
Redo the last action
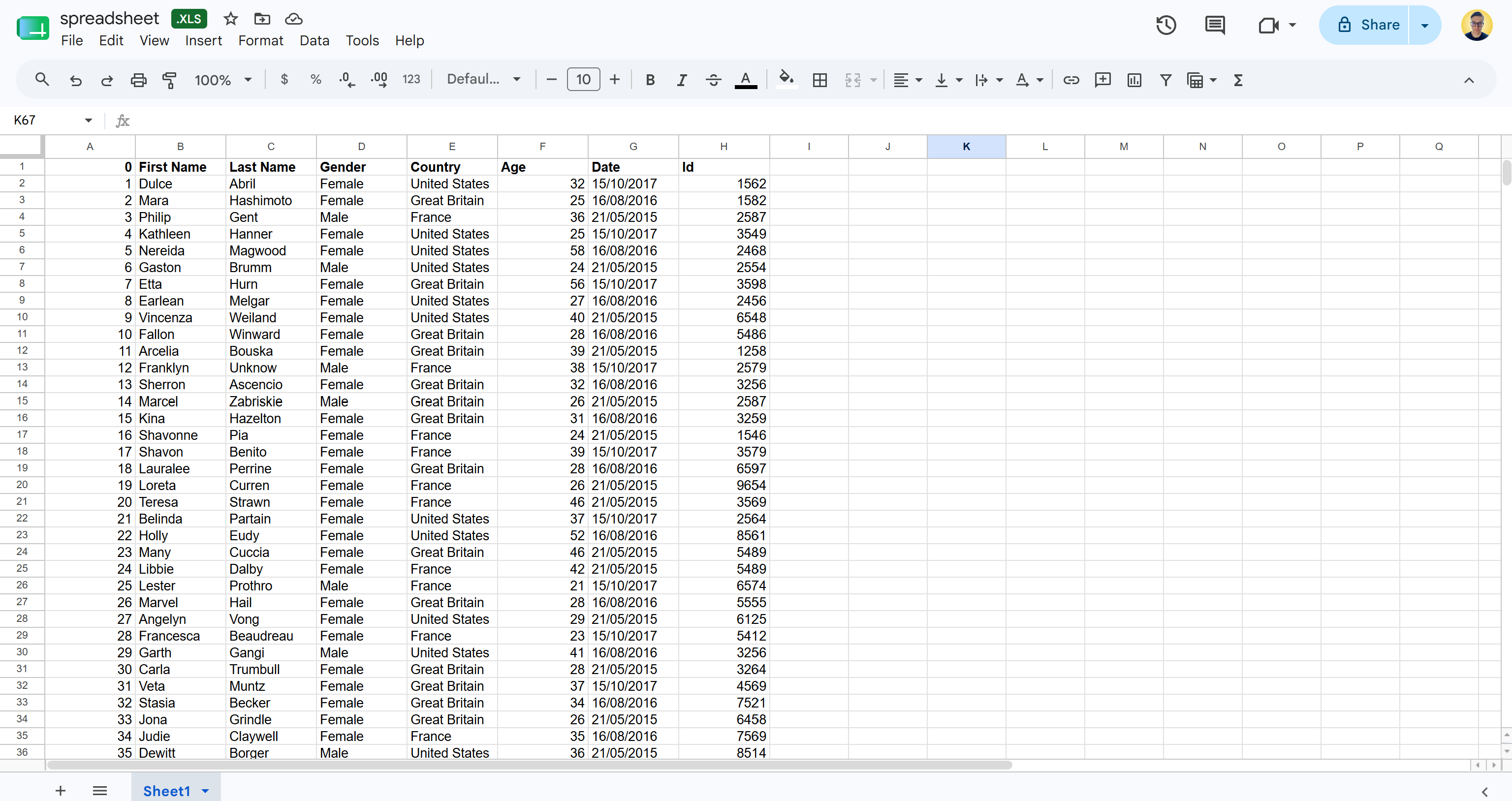point(107,80)
